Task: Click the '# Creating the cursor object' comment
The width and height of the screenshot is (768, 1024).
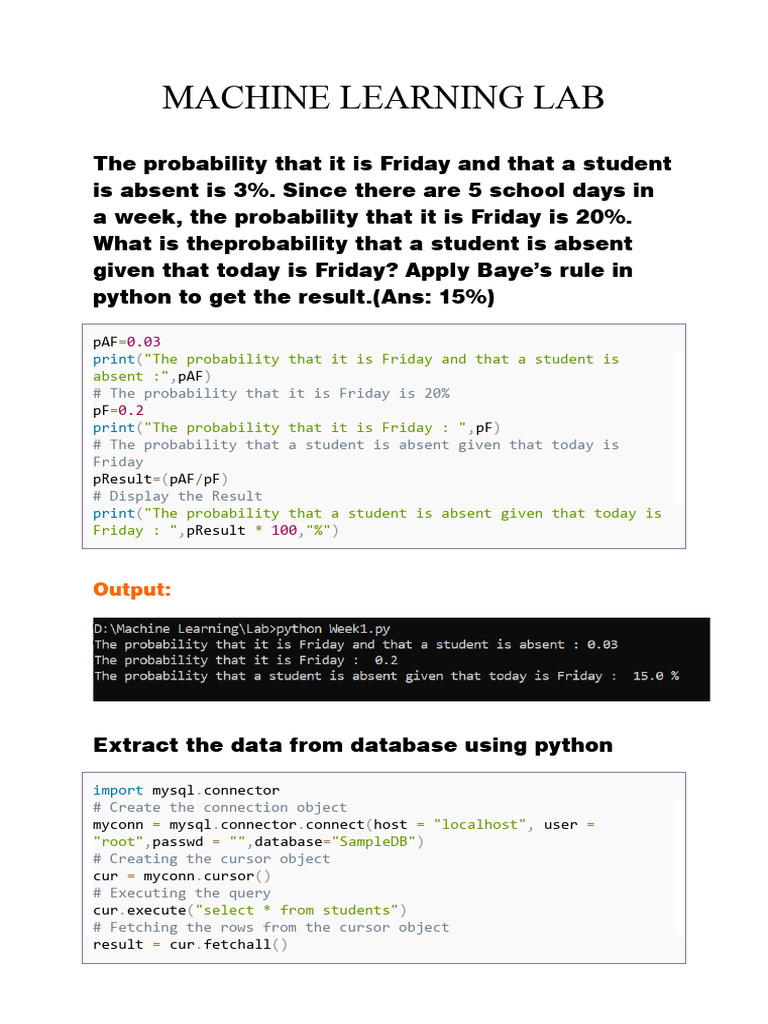Action: tap(211, 858)
